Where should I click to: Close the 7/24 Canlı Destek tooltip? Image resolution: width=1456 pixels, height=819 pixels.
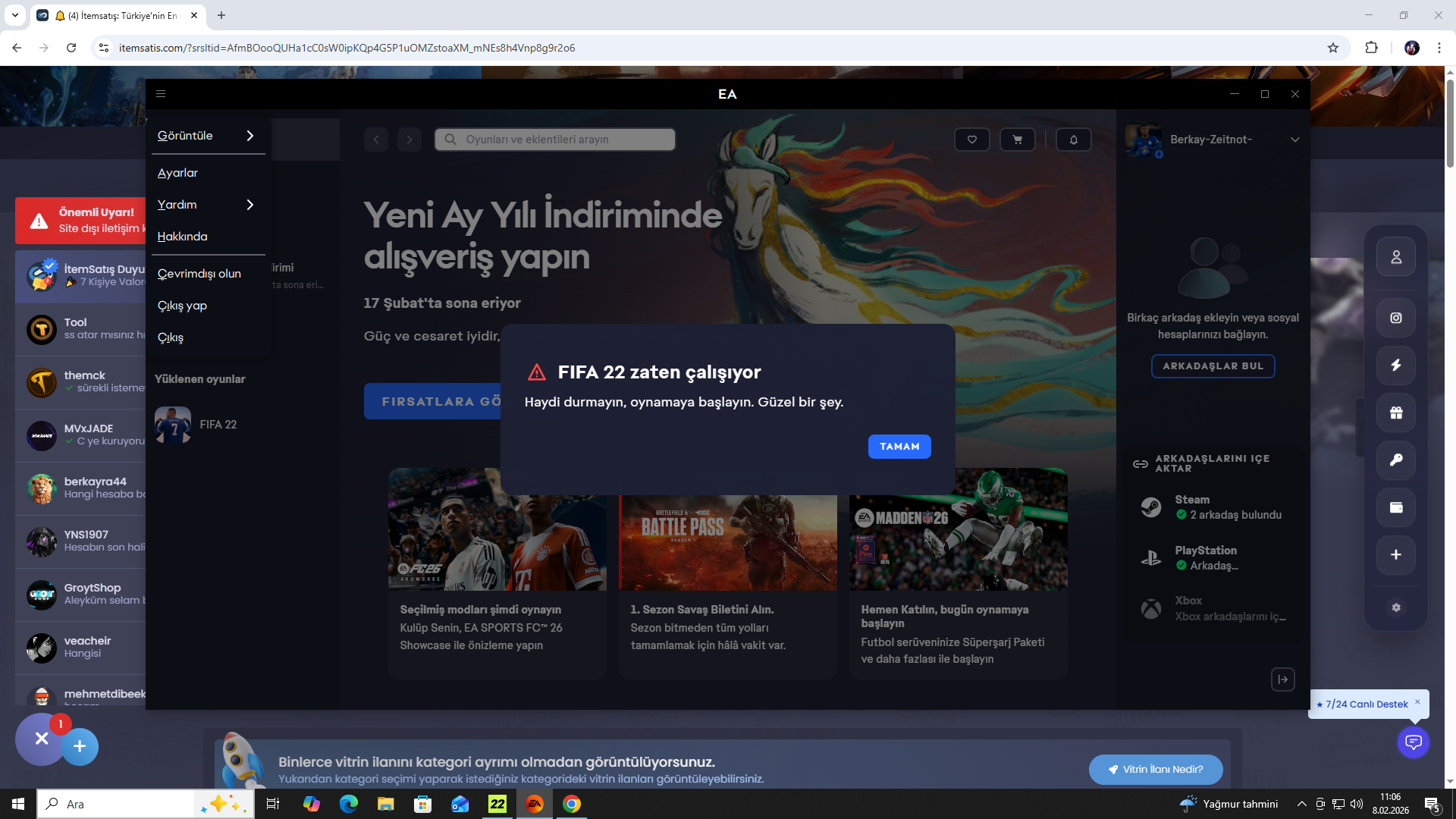pyautogui.click(x=1417, y=701)
